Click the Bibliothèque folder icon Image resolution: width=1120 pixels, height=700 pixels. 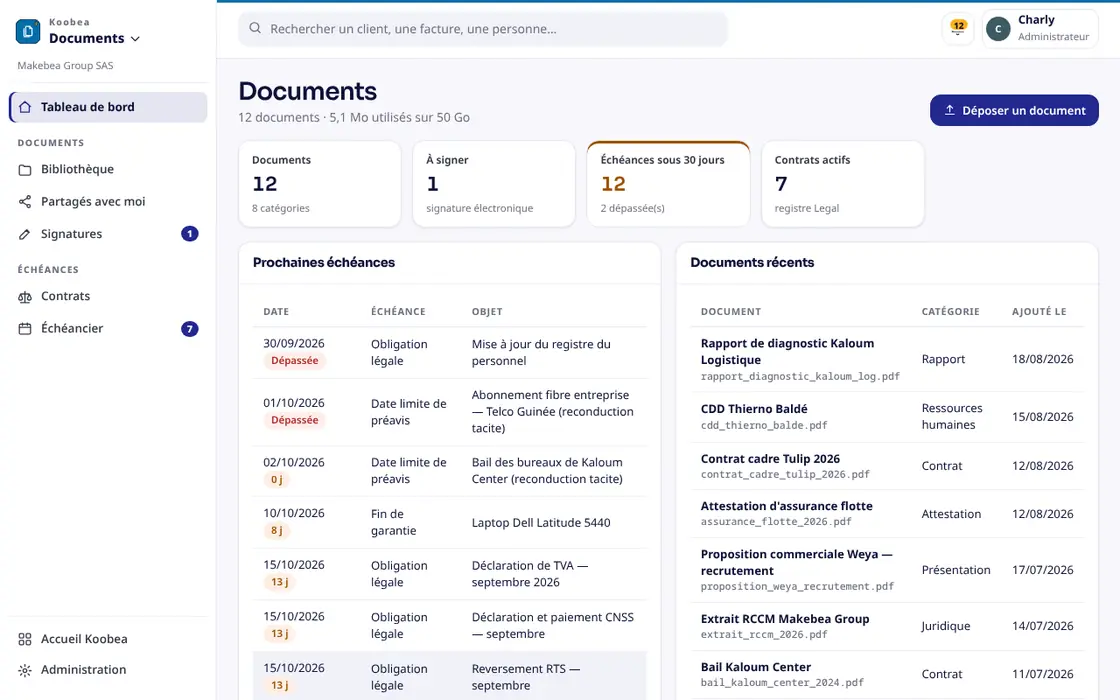point(25,170)
